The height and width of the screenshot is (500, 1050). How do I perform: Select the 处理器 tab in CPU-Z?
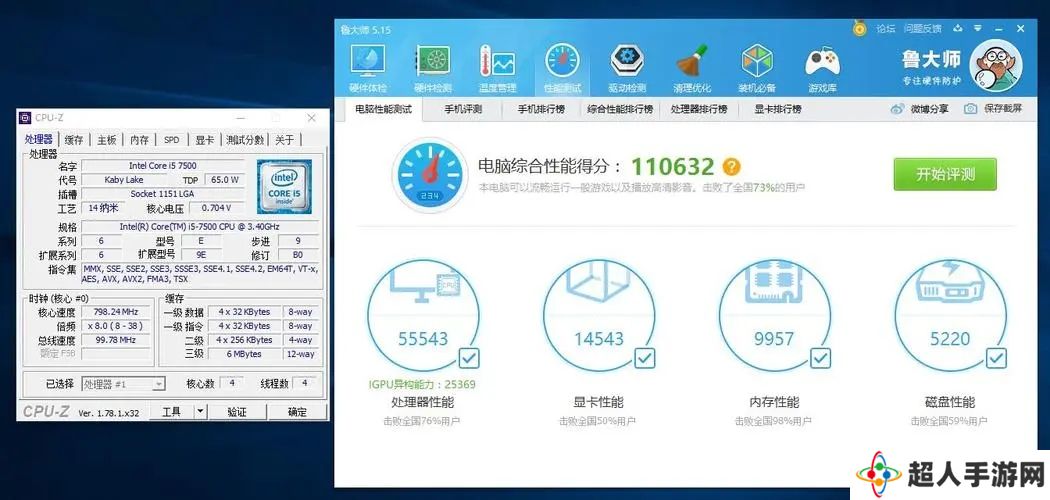point(38,139)
